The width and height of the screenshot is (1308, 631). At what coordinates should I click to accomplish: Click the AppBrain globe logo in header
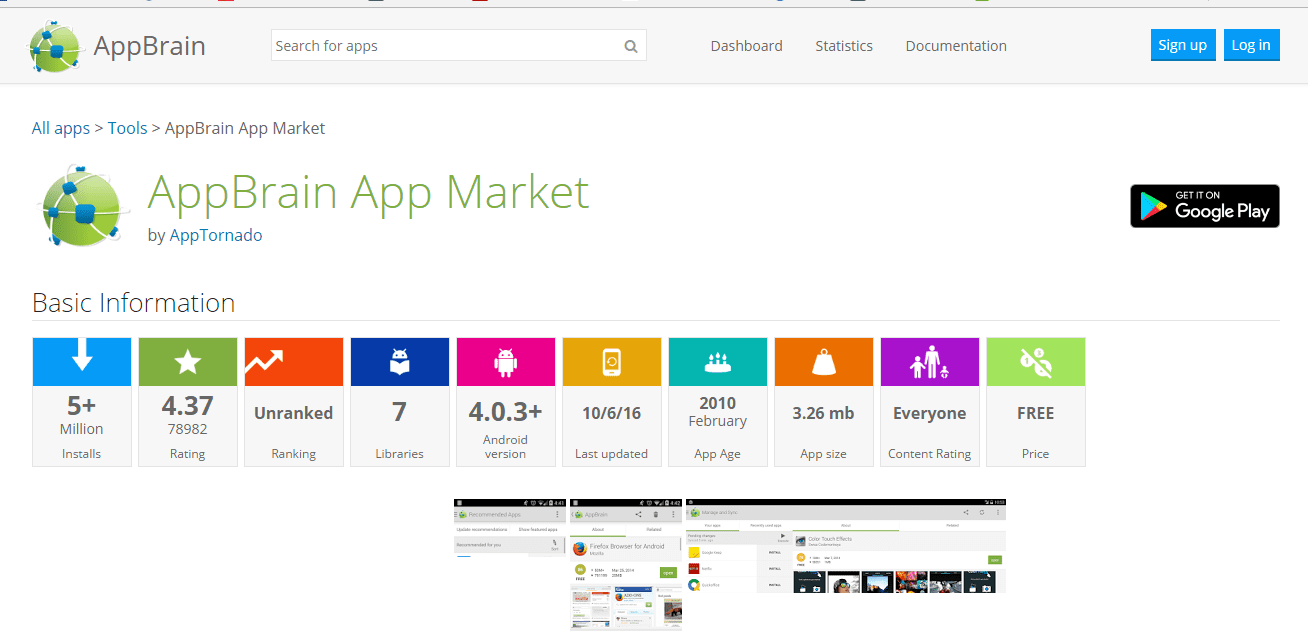click(55, 46)
